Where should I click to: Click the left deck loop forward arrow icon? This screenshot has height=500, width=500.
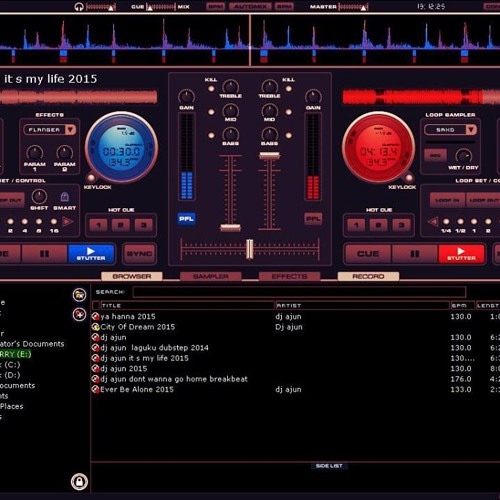(x=68, y=221)
